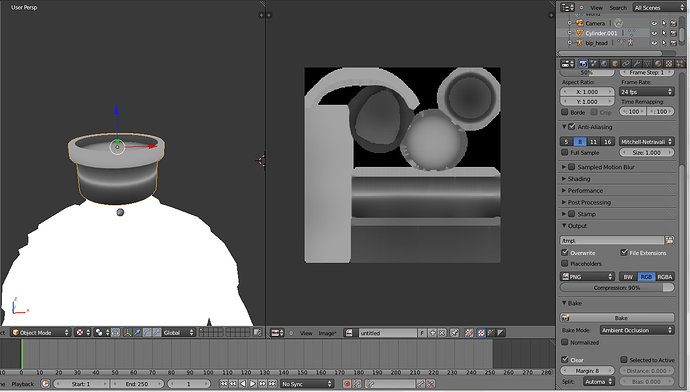Open the outliner Search menu

618,7
